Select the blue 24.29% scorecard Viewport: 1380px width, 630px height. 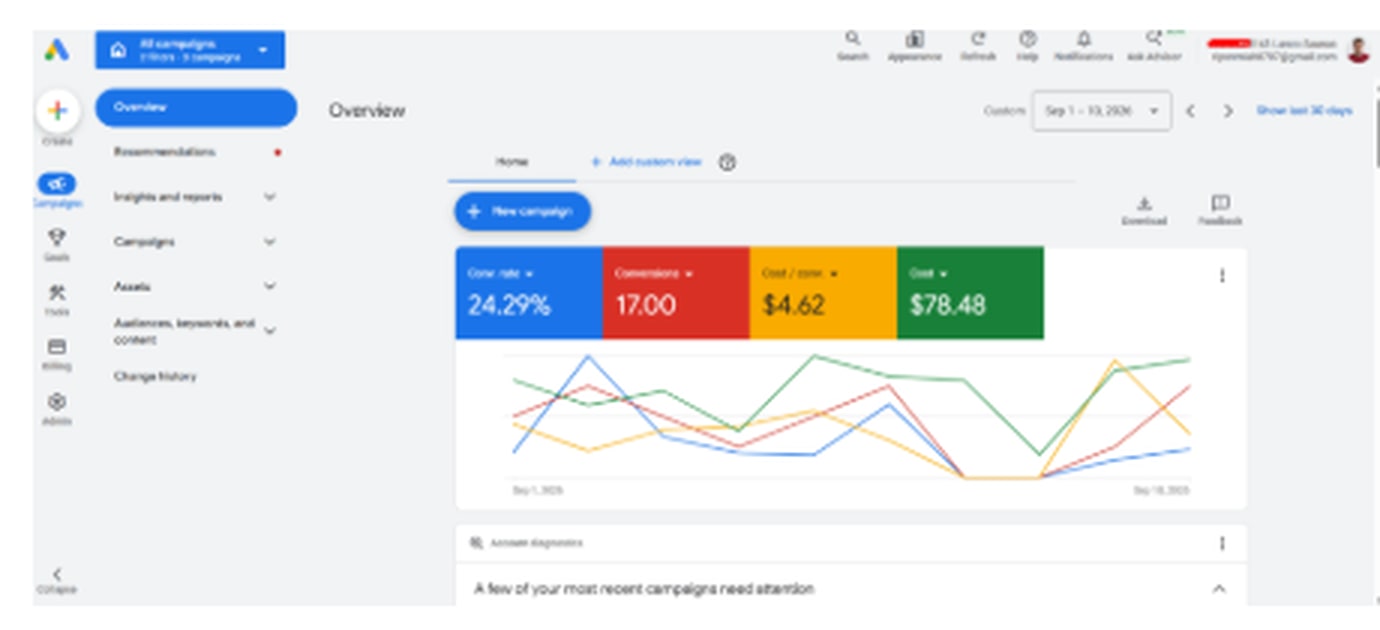click(x=529, y=293)
